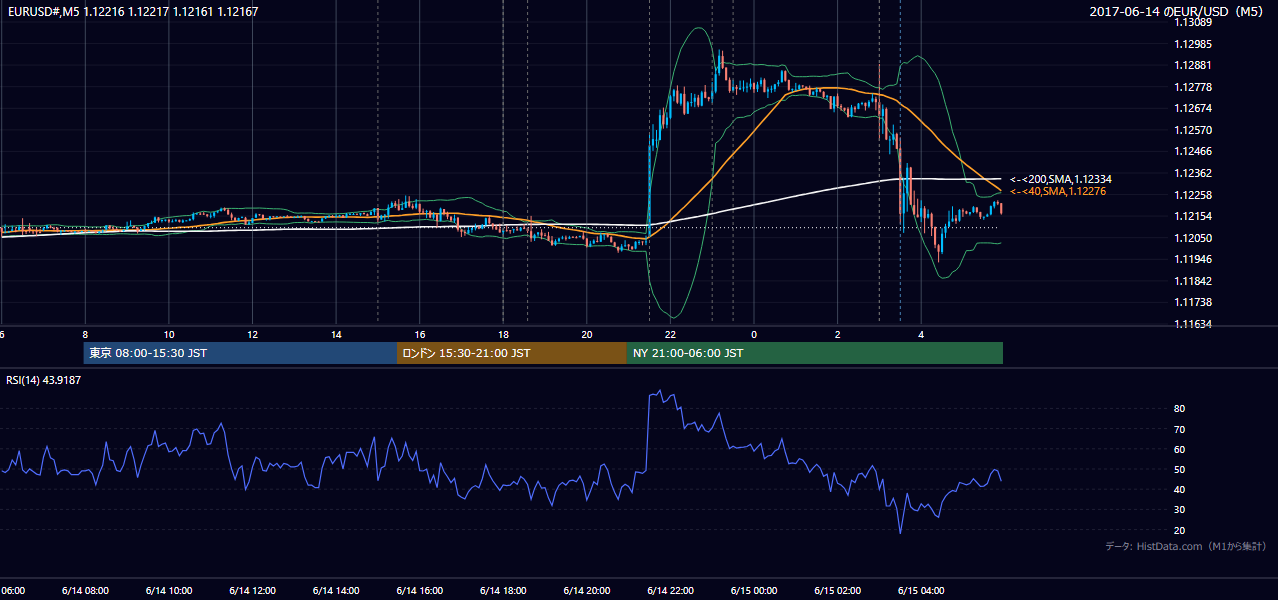
Task: Click the 6/14 14:00 time label
Action: pos(336,590)
